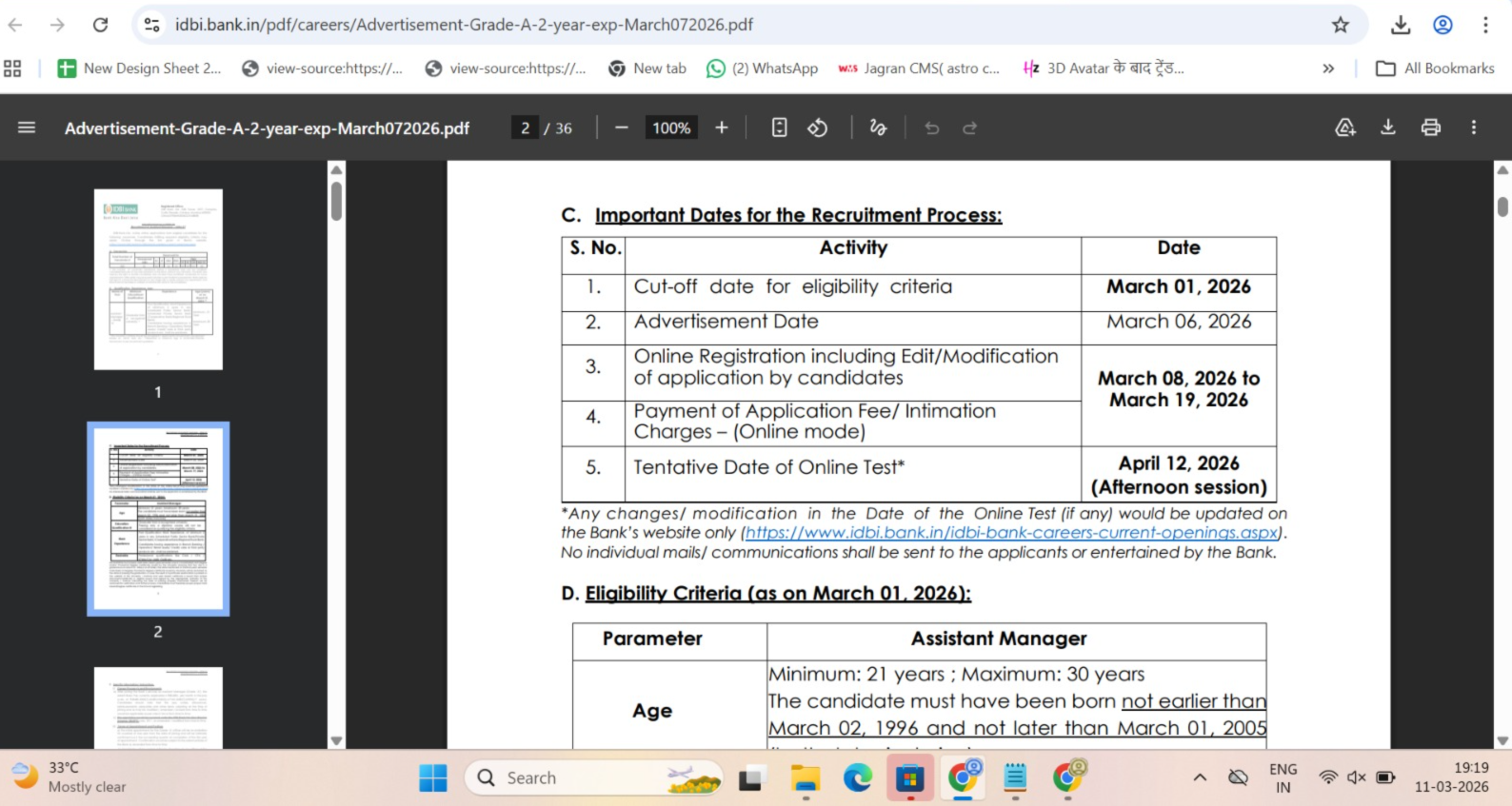This screenshot has height=806, width=1512.
Task: Expand hidden bookmarks with double chevron
Action: [1328, 69]
